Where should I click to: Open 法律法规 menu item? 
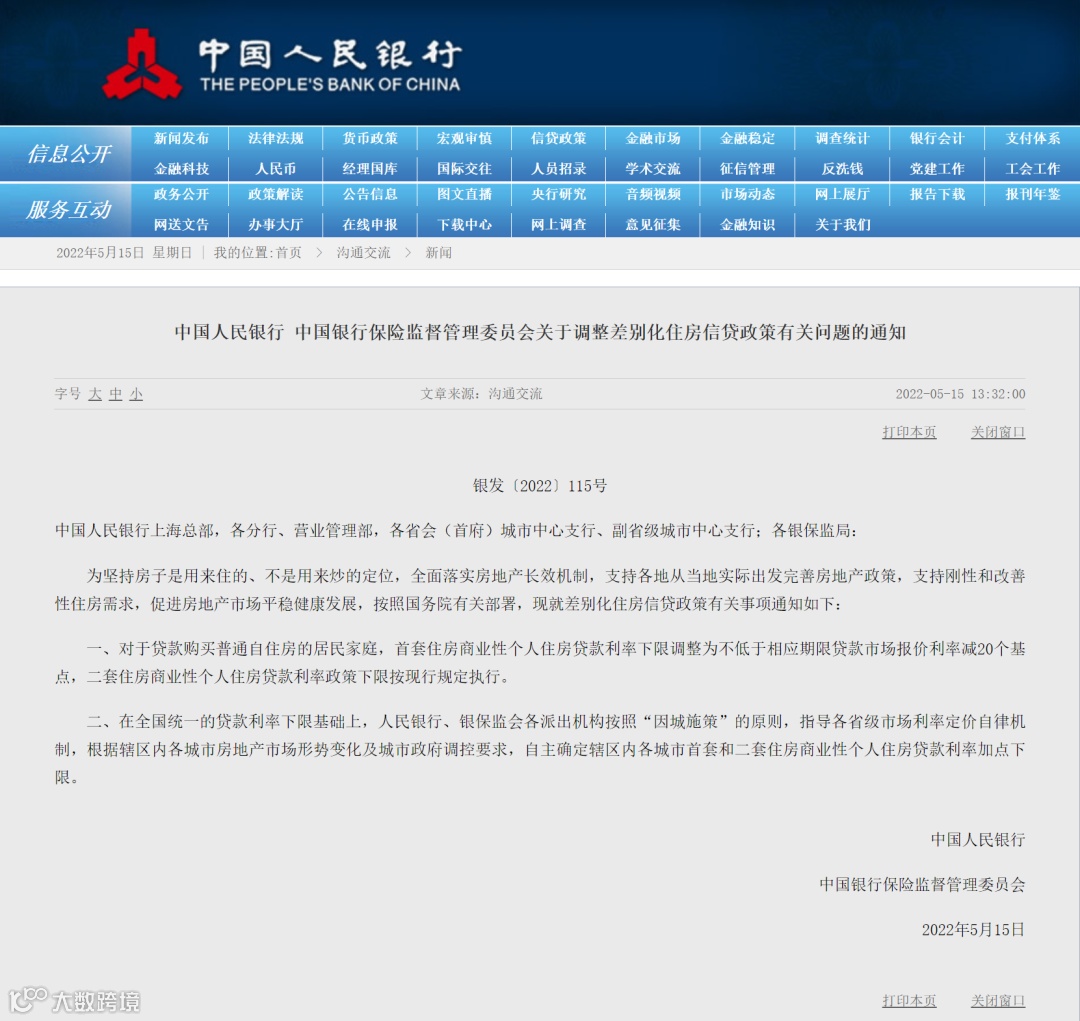[276, 138]
